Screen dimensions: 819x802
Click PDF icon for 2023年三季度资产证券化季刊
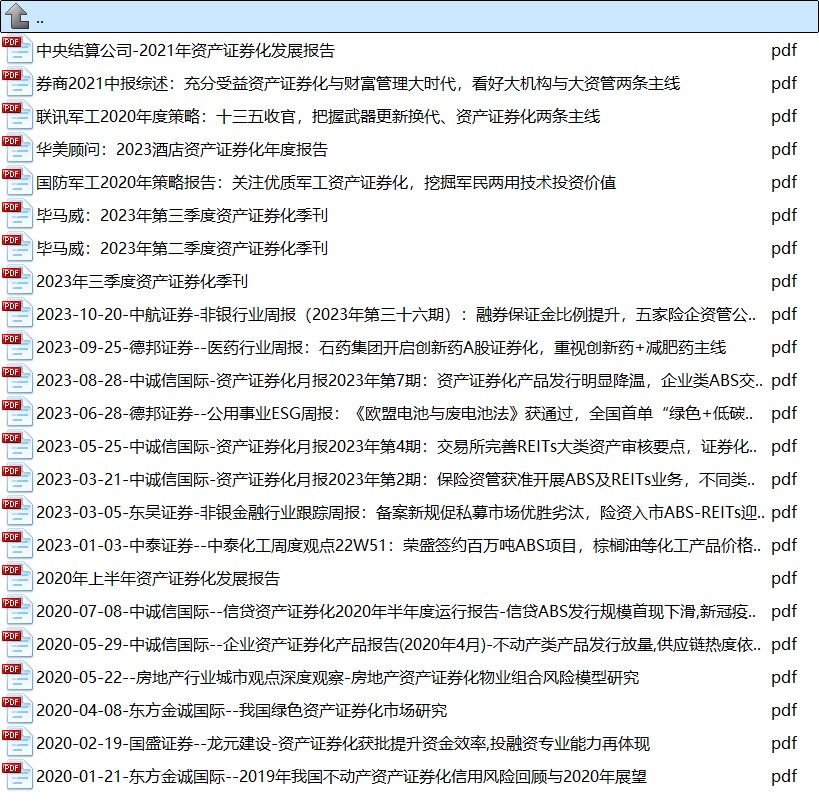[x=17, y=281]
